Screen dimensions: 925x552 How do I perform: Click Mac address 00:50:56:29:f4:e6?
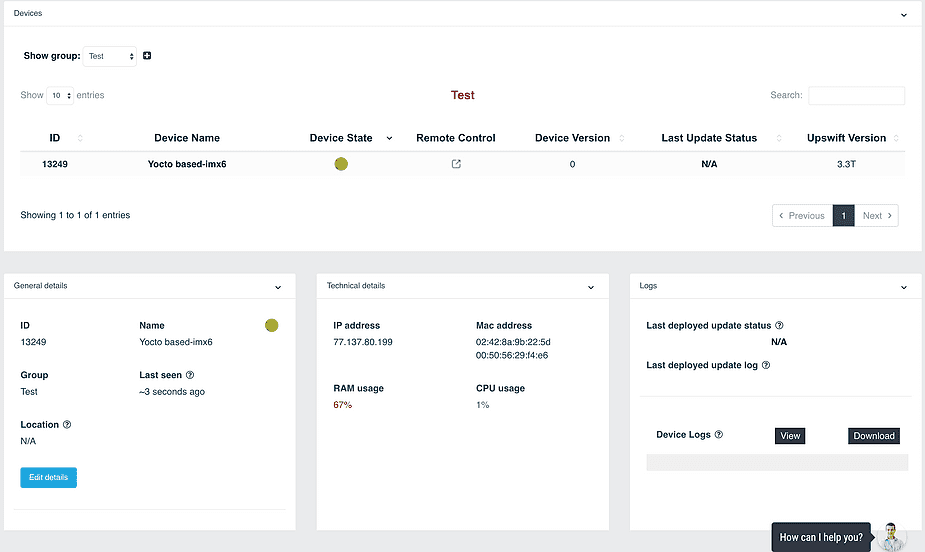point(512,356)
